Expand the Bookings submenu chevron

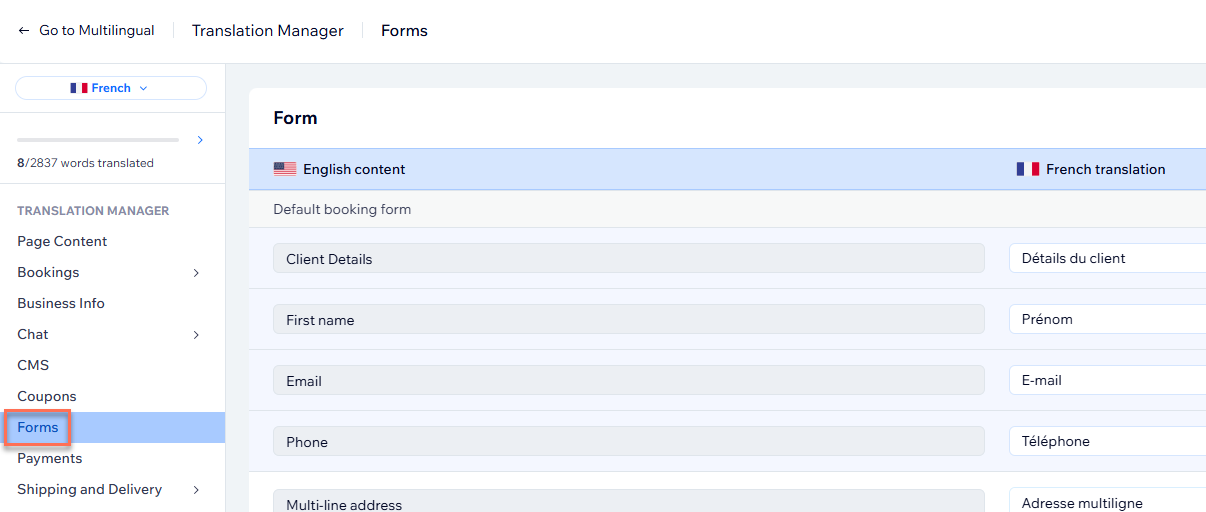click(x=196, y=273)
